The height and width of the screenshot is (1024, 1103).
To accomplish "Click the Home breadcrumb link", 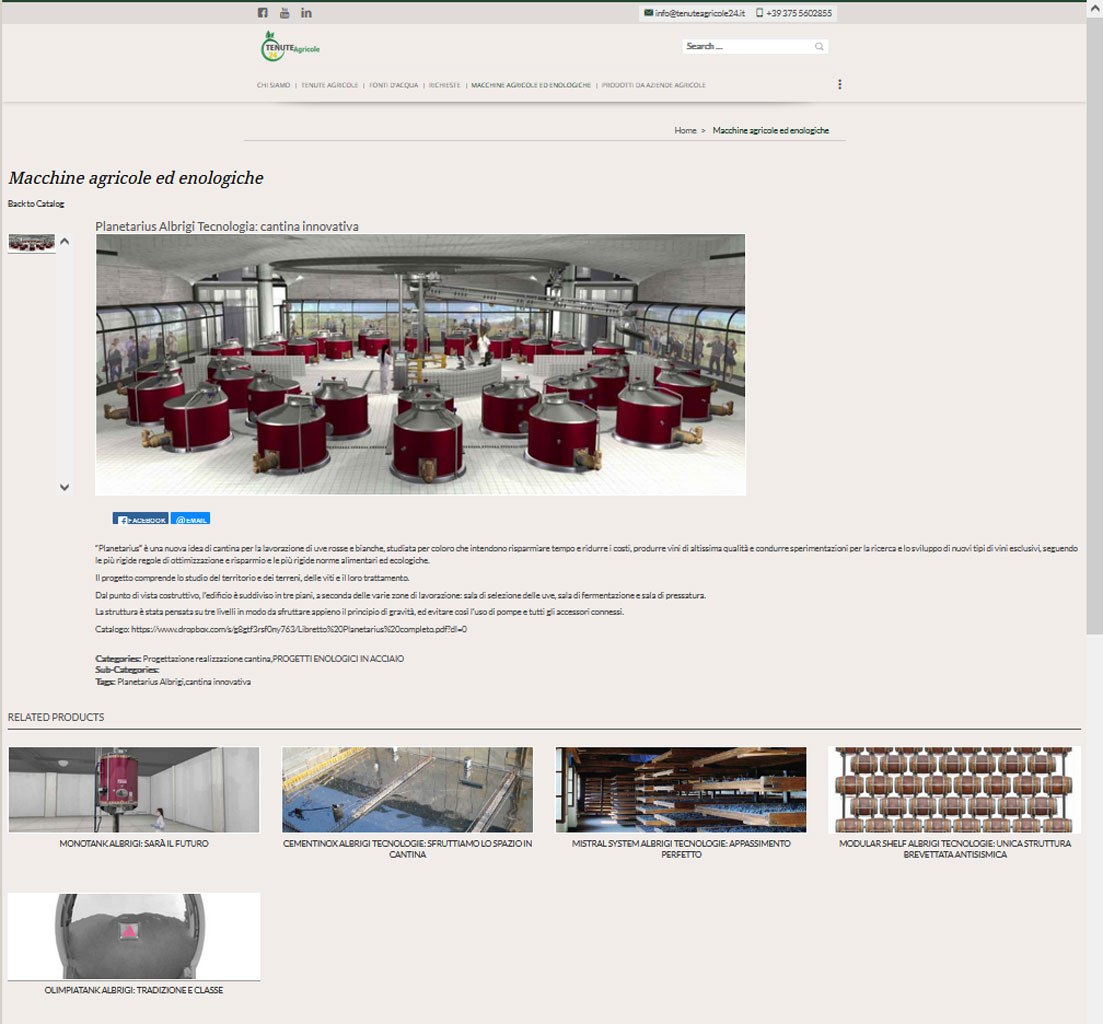I will pyautogui.click(x=685, y=131).
